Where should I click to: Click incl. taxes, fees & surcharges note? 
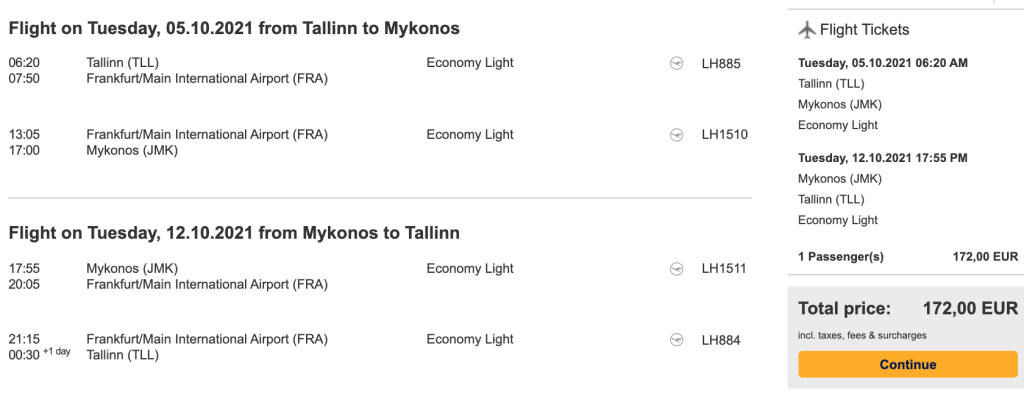862,334
